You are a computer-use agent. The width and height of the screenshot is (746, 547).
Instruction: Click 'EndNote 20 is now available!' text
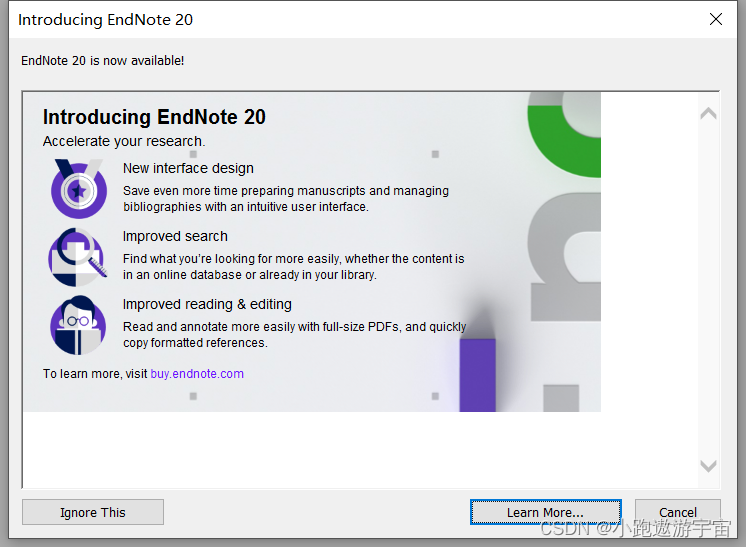(x=102, y=61)
